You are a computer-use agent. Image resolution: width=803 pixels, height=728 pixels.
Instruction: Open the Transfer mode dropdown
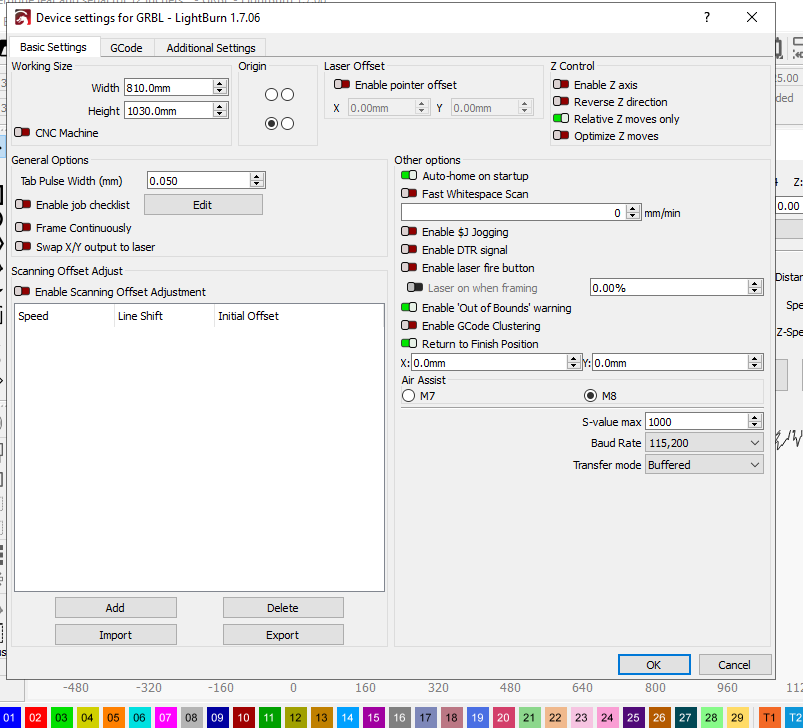coord(704,465)
